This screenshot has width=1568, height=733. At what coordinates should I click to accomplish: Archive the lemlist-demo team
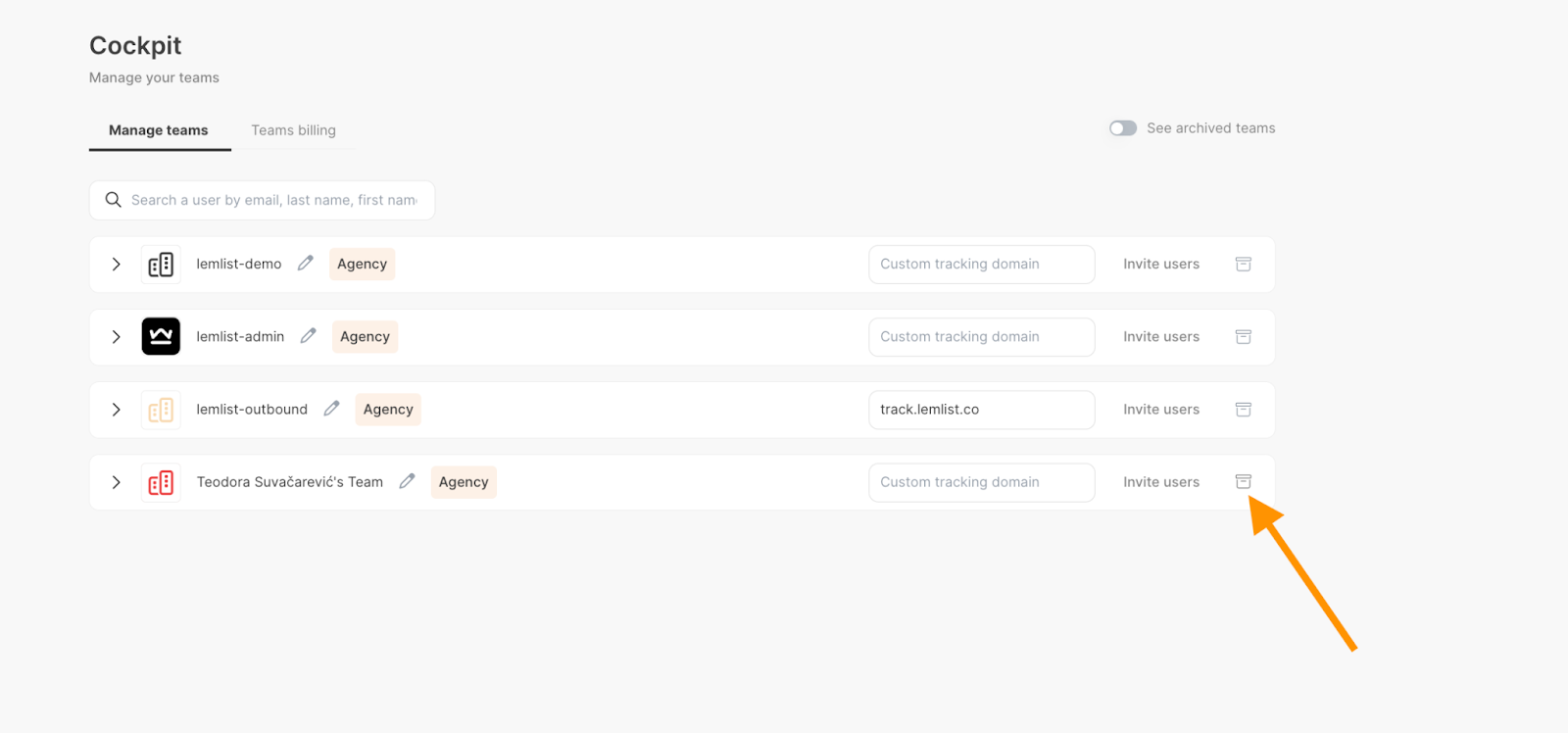(1243, 264)
